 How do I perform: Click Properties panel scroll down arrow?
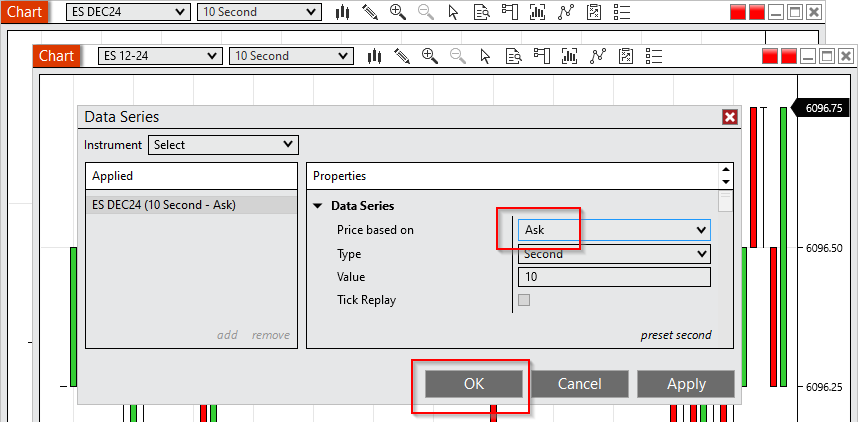pyautogui.click(x=726, y=182)
